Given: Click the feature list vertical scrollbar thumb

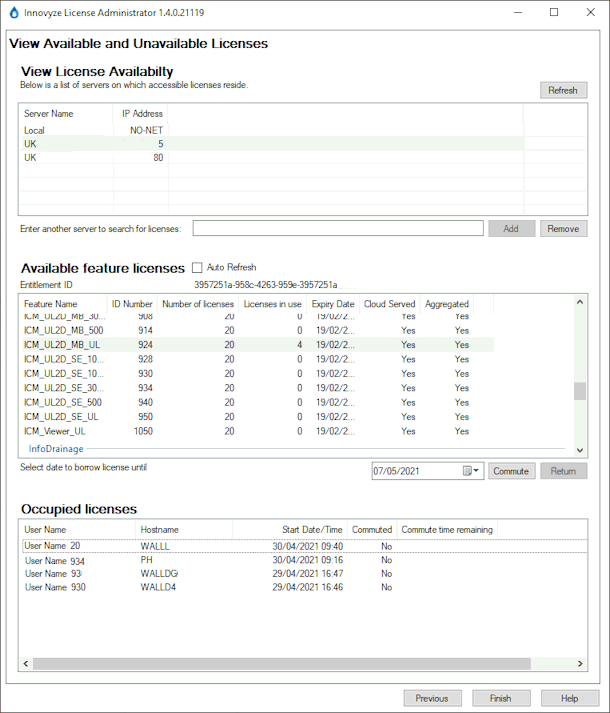Looking at the screenshot, I should point(580,391).
